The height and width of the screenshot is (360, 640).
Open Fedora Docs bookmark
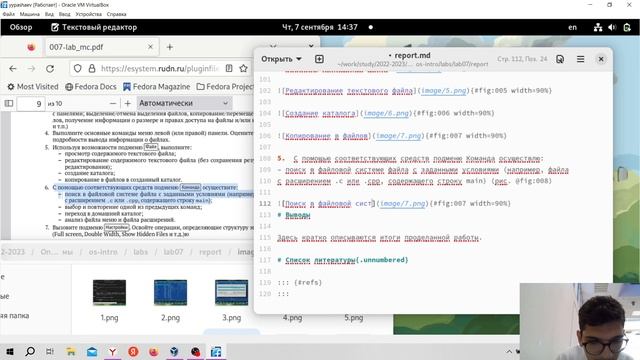coord(91,87)
